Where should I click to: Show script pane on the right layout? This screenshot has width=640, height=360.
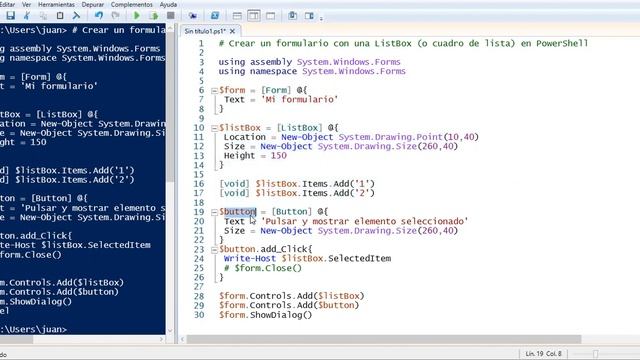(254, 16)
